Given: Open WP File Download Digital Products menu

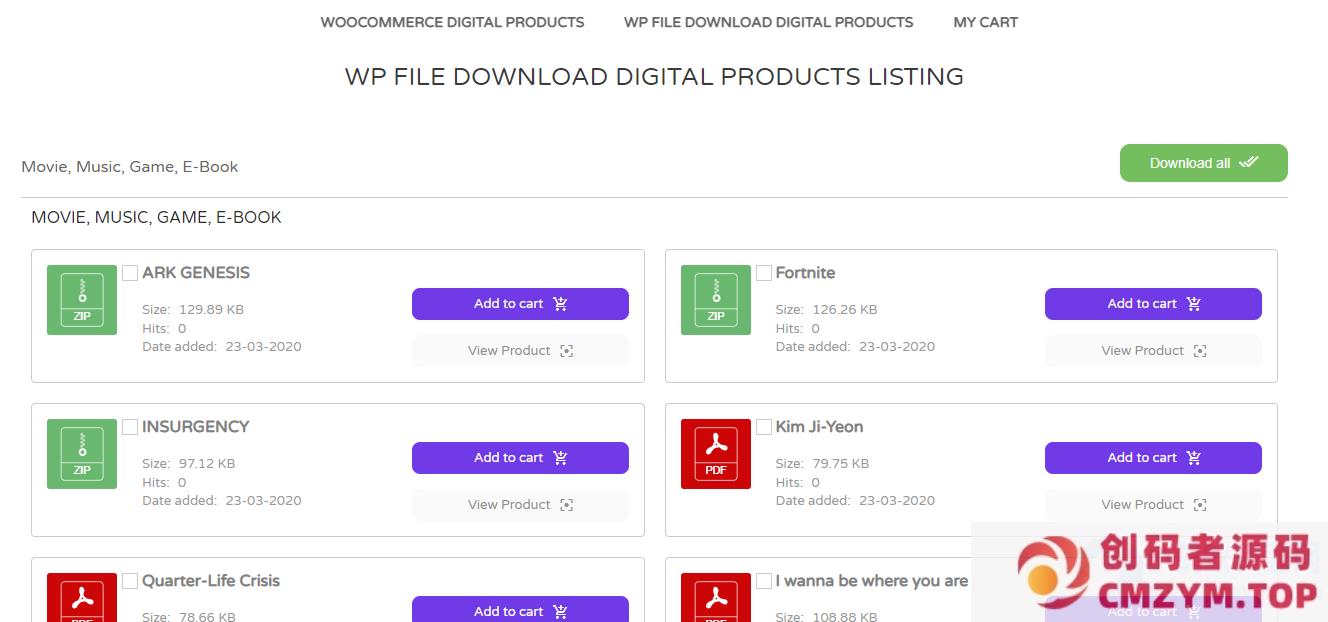Looking at the screenshot, I should [768, 22].
